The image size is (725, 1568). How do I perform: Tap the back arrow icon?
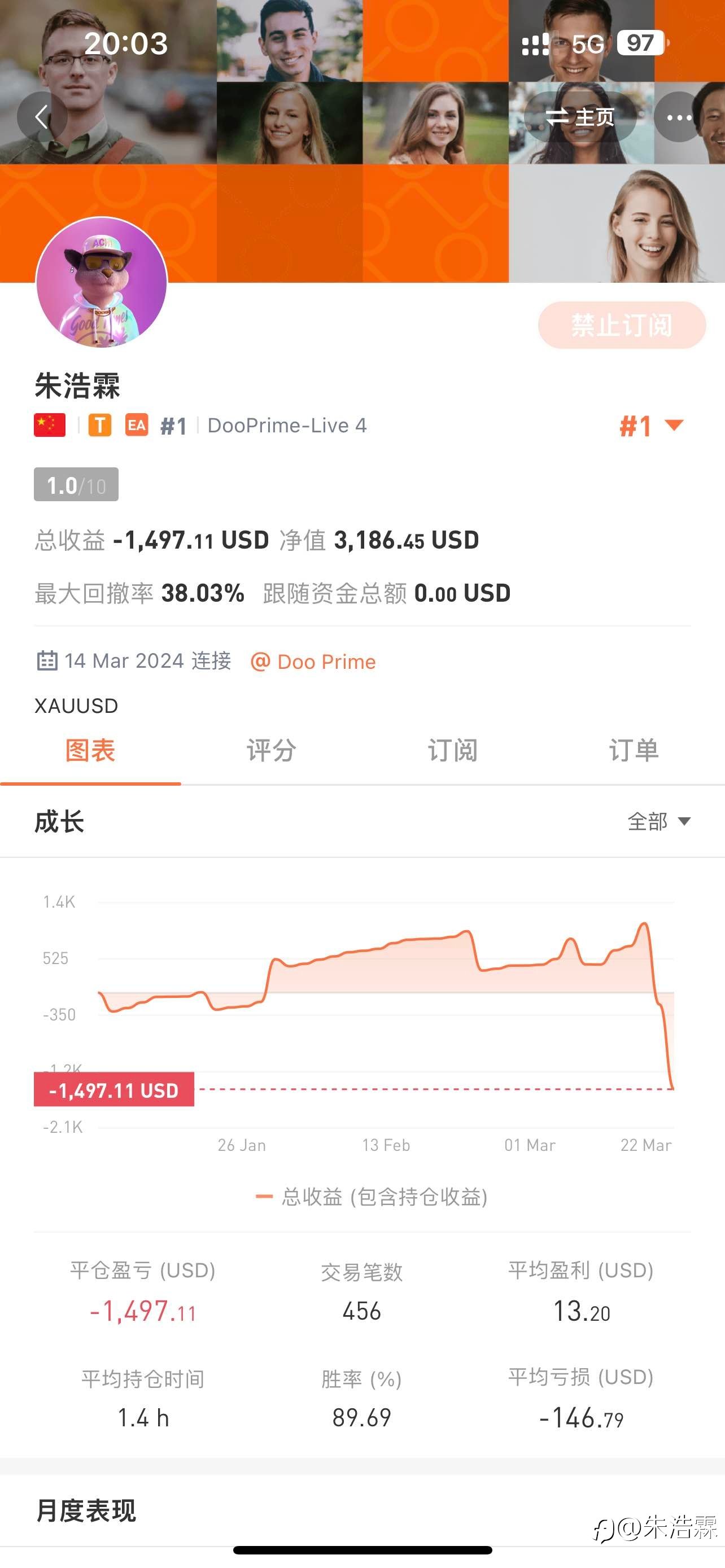[41, 116]
